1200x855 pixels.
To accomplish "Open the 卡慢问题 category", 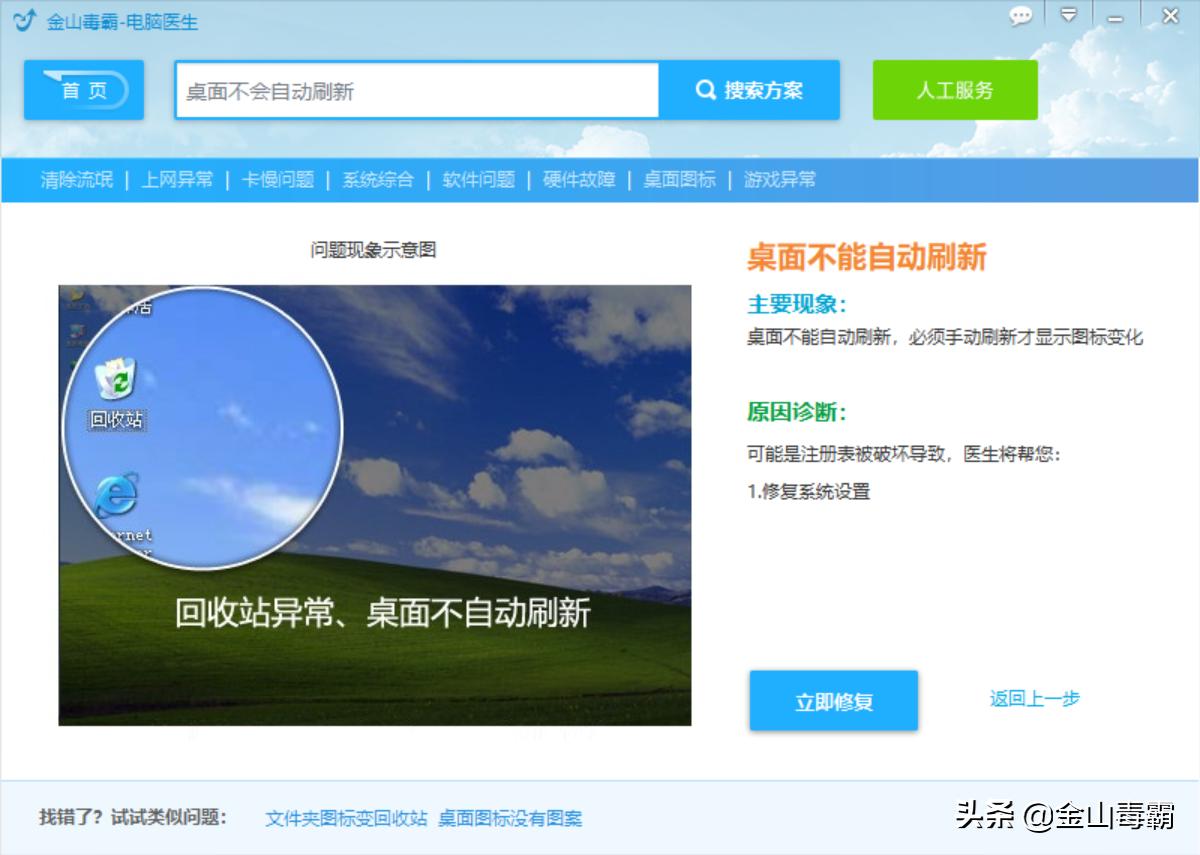I will pos(279,180).
